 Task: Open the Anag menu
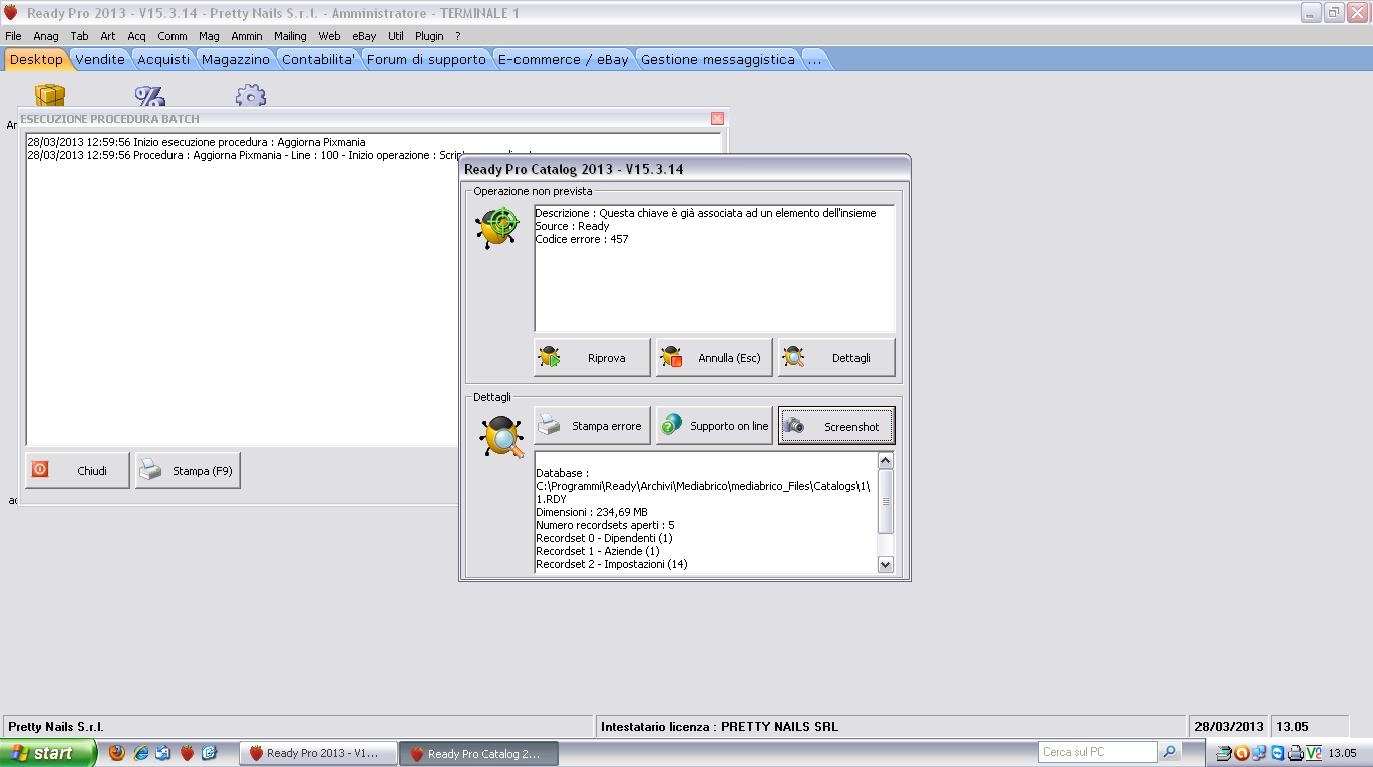(46, 36)
